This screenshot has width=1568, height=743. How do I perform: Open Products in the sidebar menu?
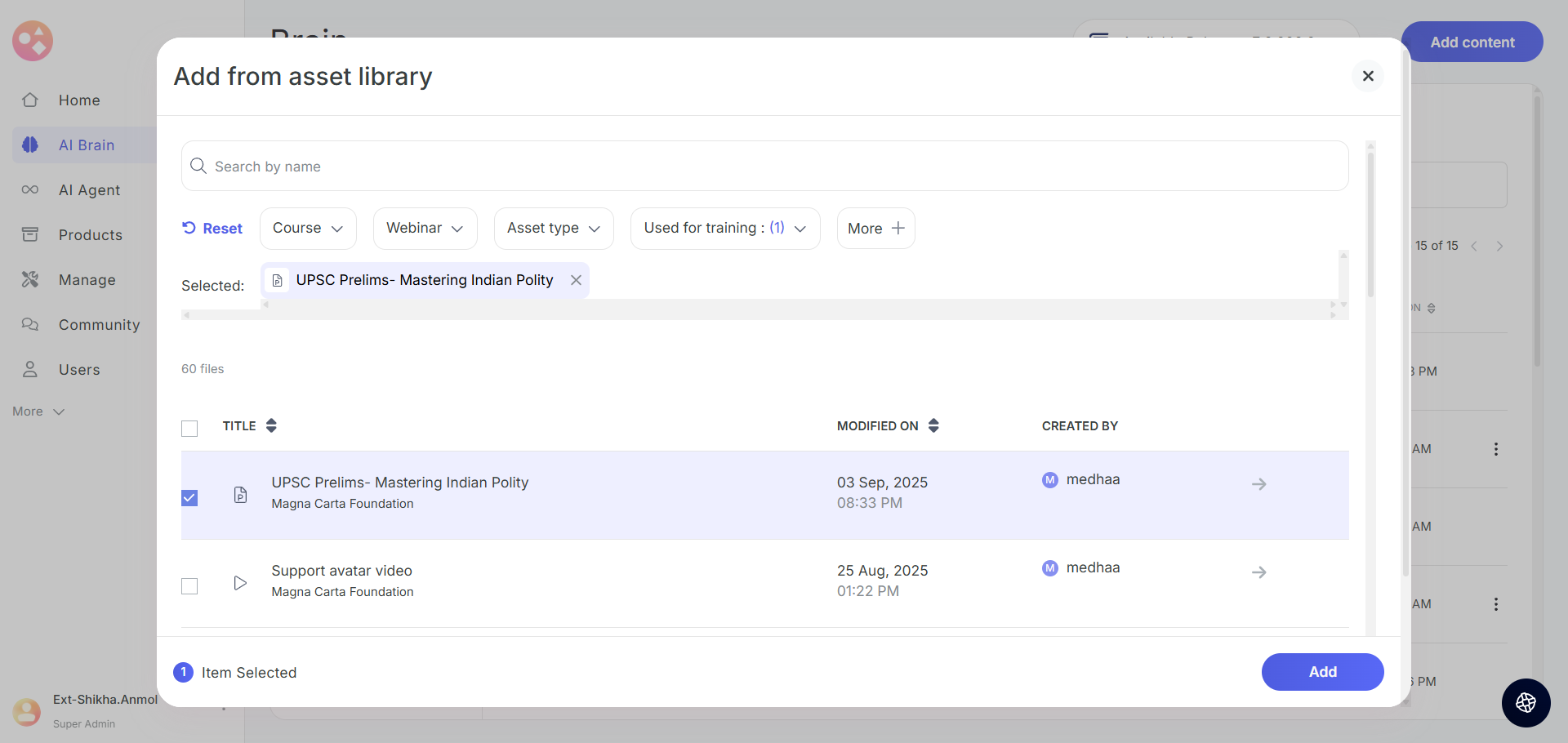point(90,235)
